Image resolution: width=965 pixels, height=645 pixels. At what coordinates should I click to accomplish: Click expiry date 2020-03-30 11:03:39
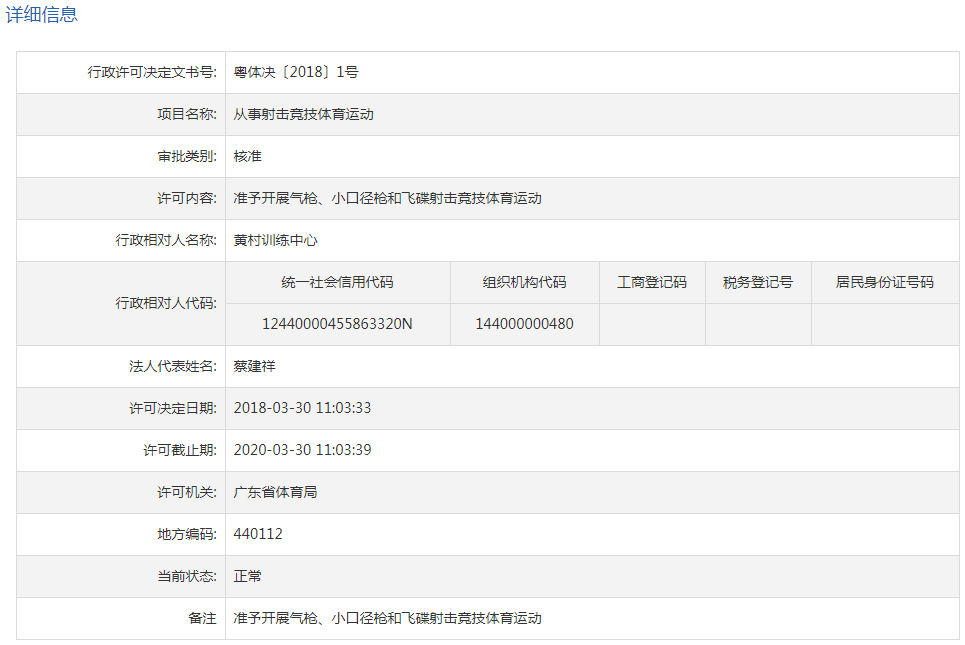tap(302, 450)
